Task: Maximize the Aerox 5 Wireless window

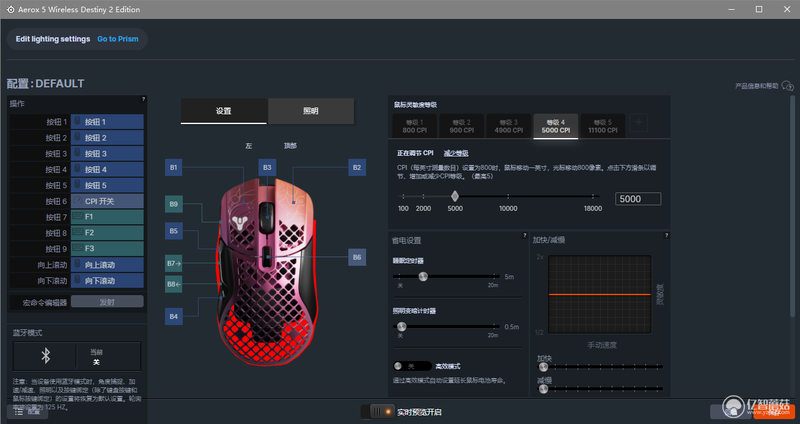Action: point(759,9)
